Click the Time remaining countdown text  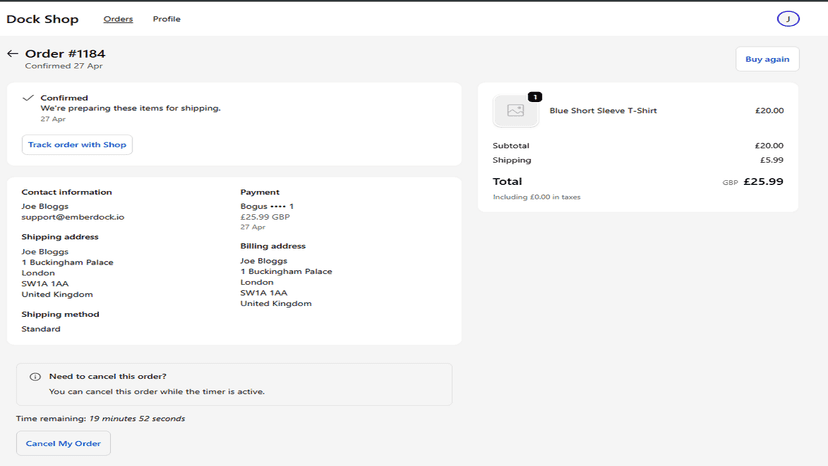(x=100, y=418)
